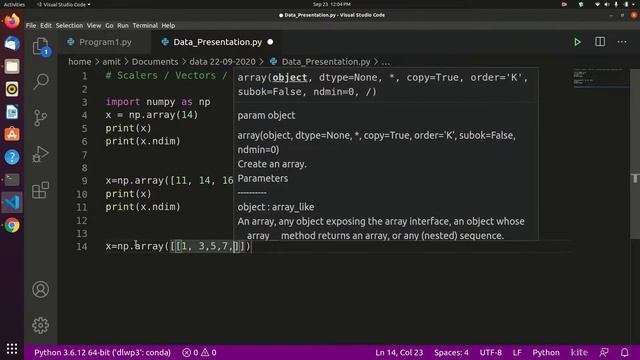Switch to Visual Studio Code dock icon

tap(12, 202)
